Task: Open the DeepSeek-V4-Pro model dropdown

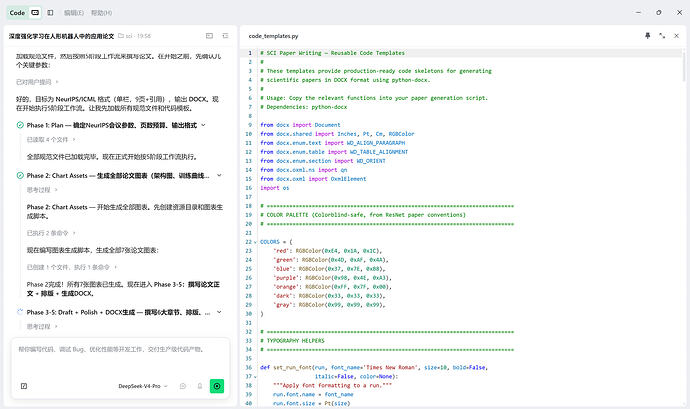Action: click(143, 386)
